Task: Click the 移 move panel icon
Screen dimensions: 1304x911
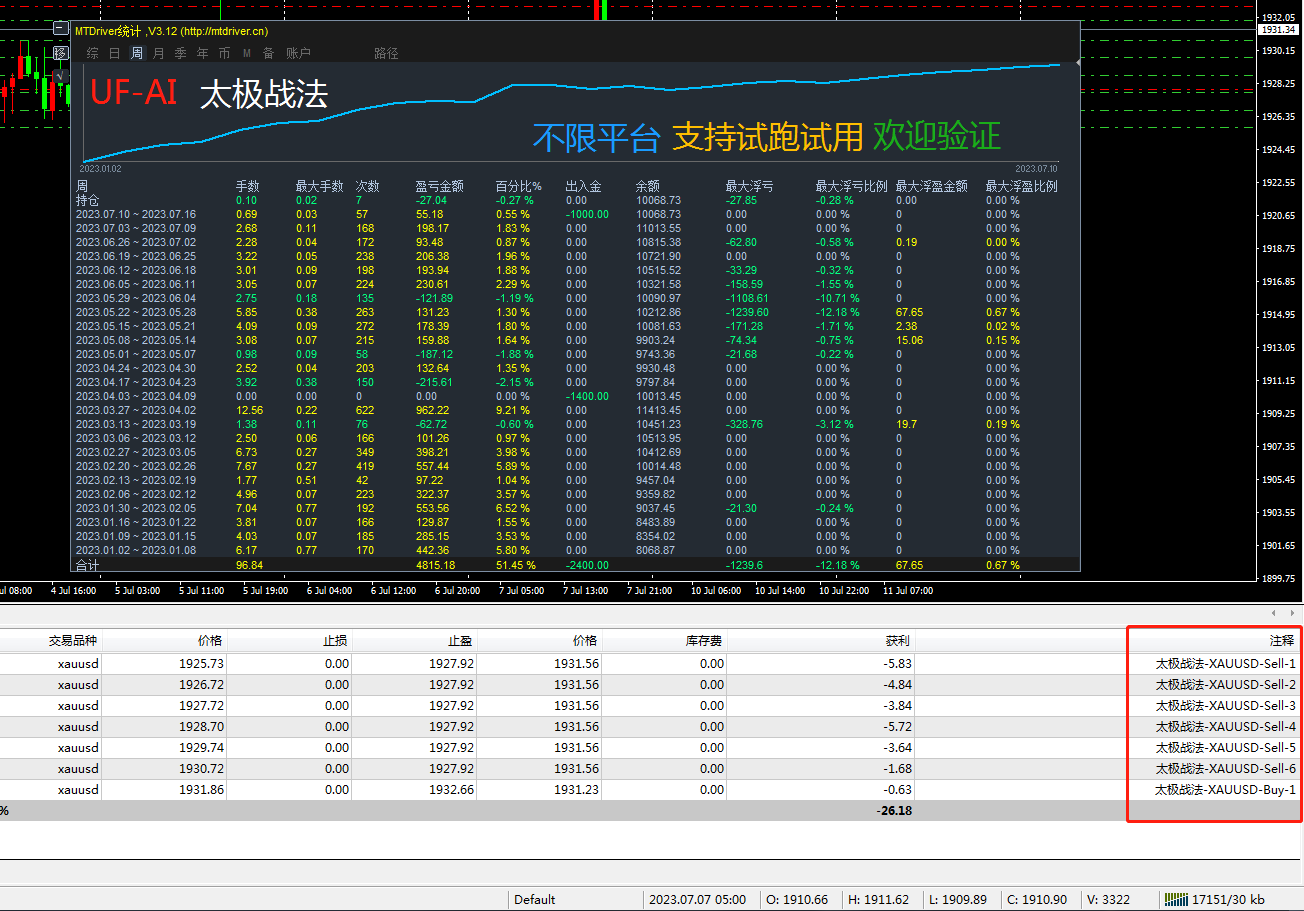Action: coord(61,53)
